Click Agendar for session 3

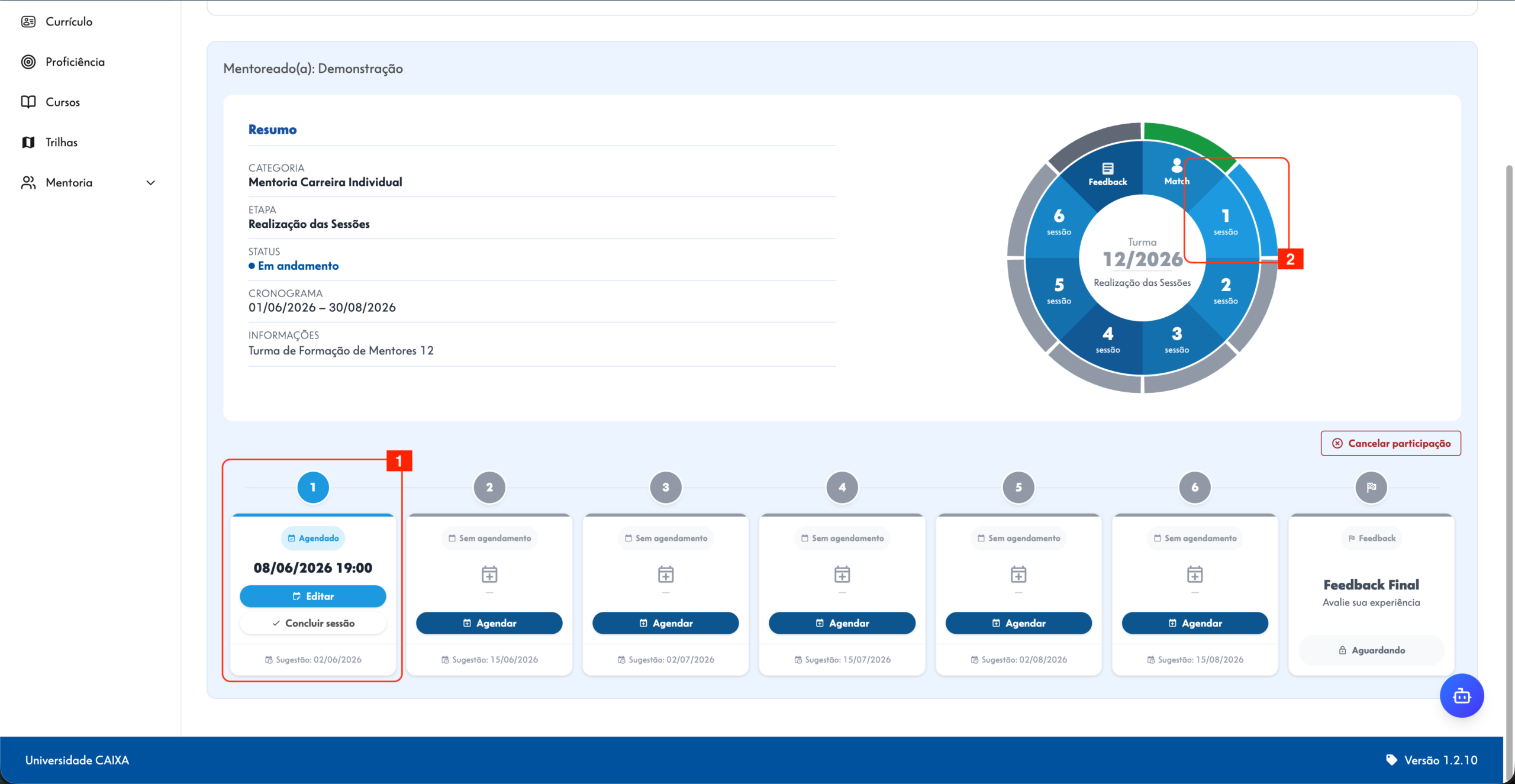pyautogui.click(x=665, y=623)
